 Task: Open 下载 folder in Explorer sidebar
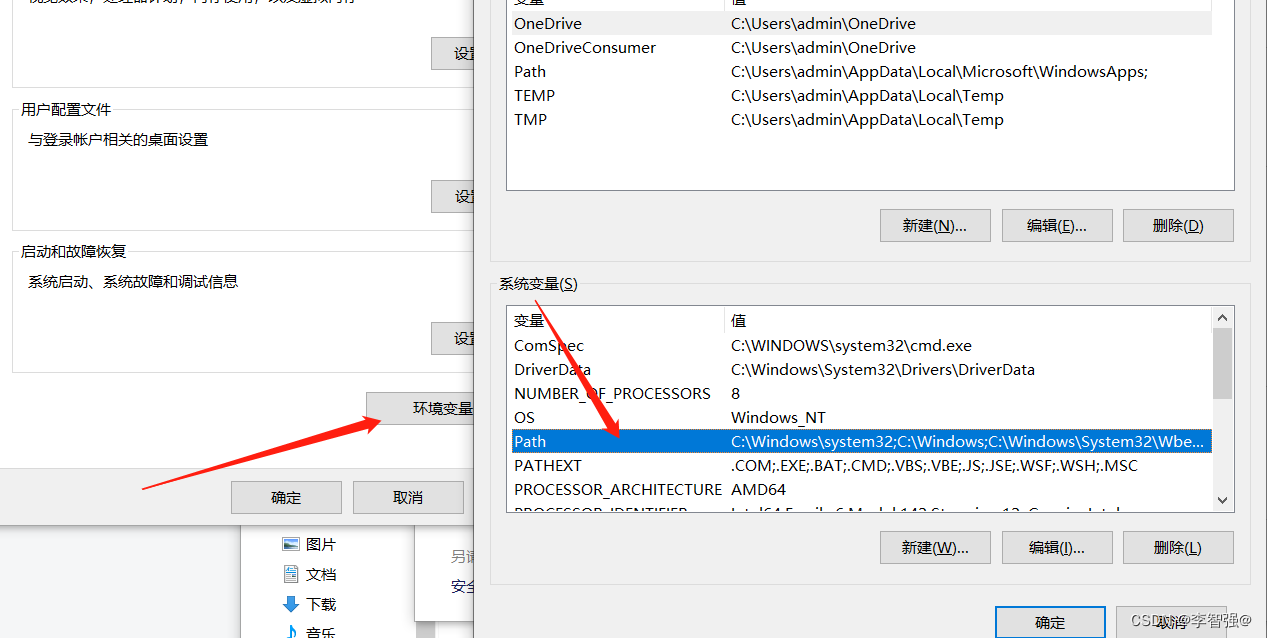309,604
